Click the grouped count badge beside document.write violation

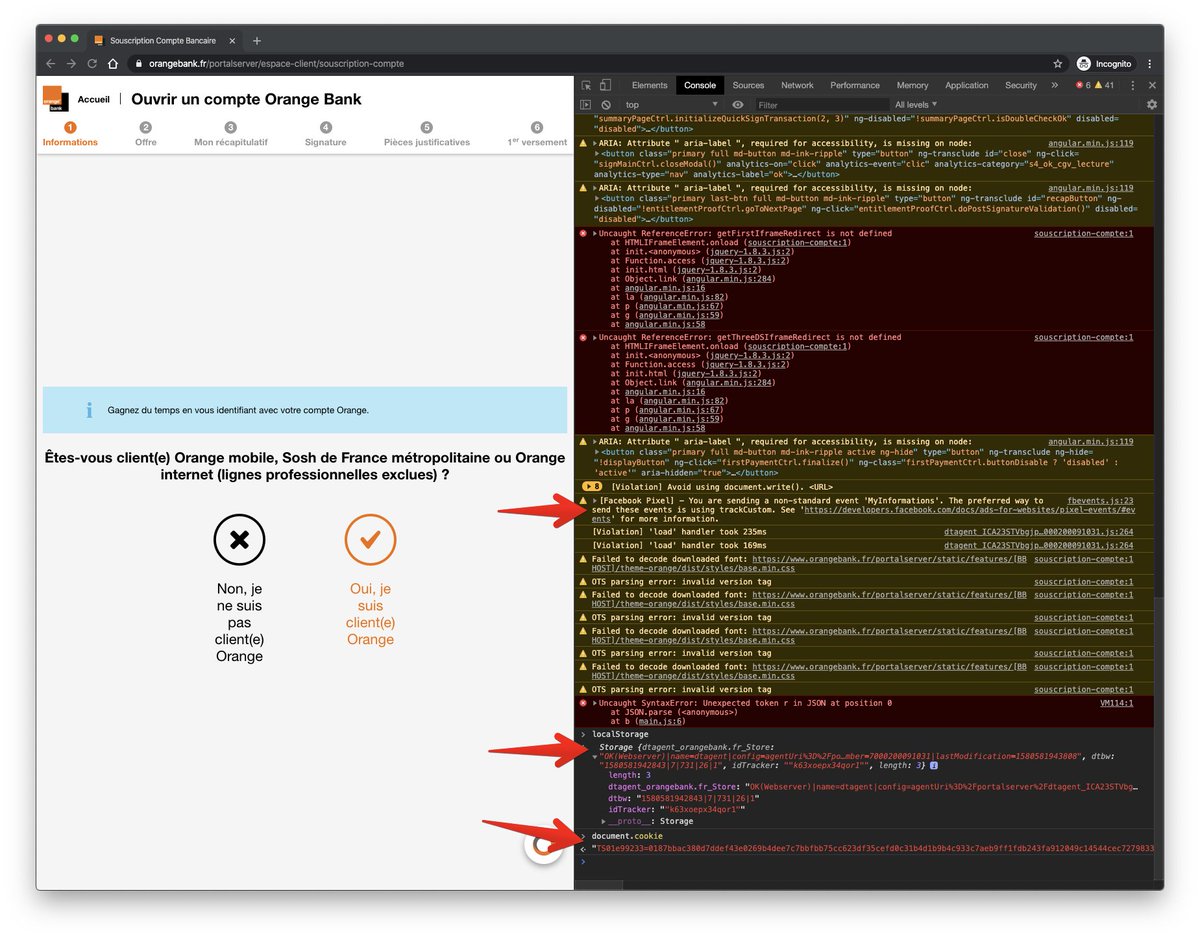(593, 486)
